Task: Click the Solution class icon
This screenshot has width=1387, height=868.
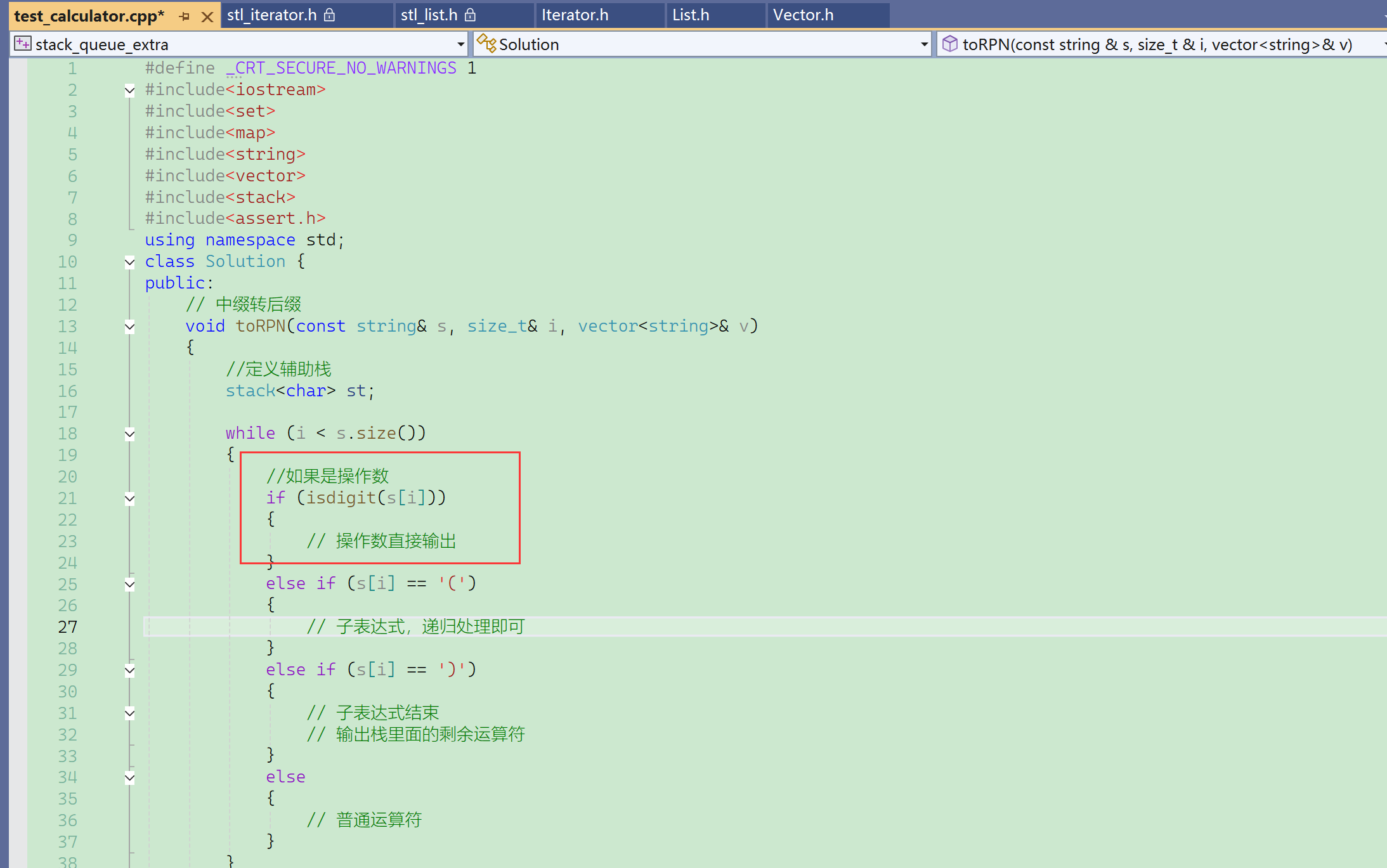Action: click(486, 44)
